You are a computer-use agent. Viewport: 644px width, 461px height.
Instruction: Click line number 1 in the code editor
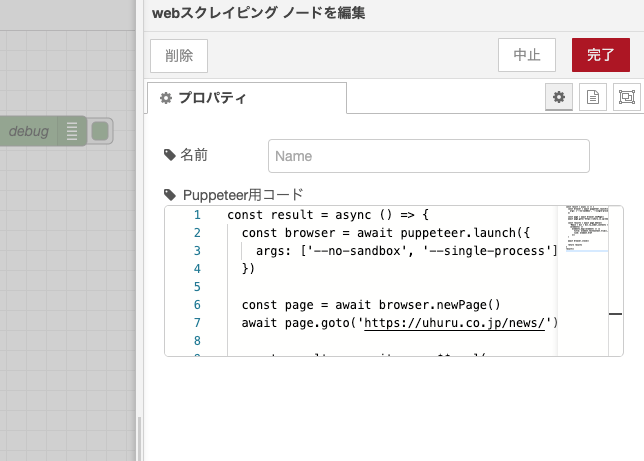pyautogui.click(x=197, y=215)
